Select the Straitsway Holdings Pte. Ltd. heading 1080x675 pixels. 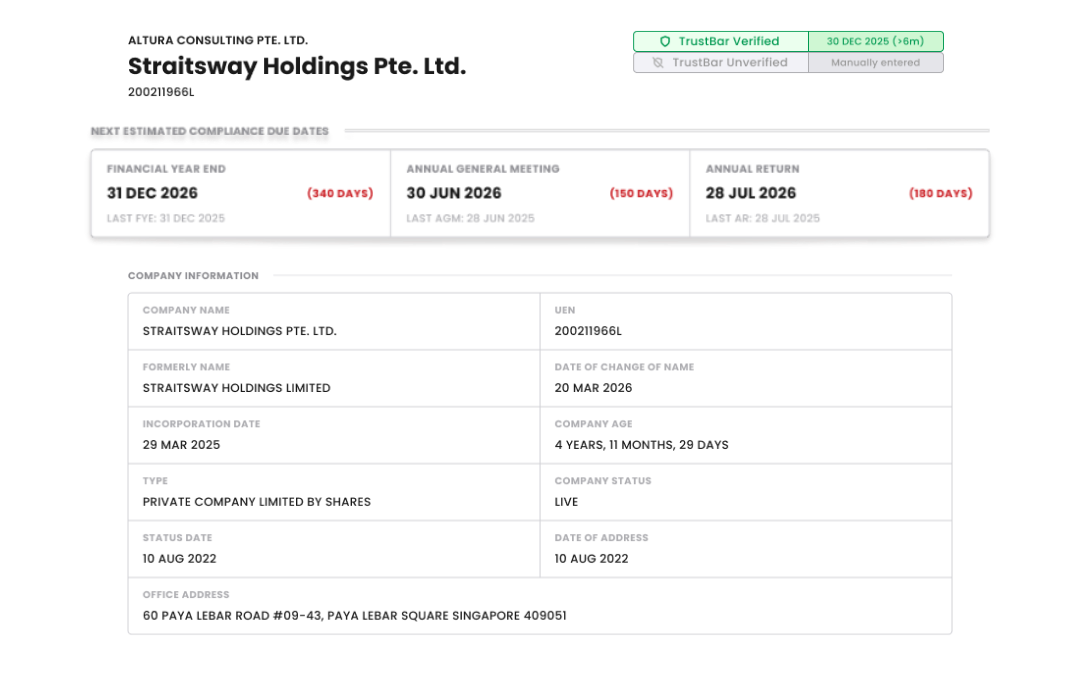(x=296, y=66)
